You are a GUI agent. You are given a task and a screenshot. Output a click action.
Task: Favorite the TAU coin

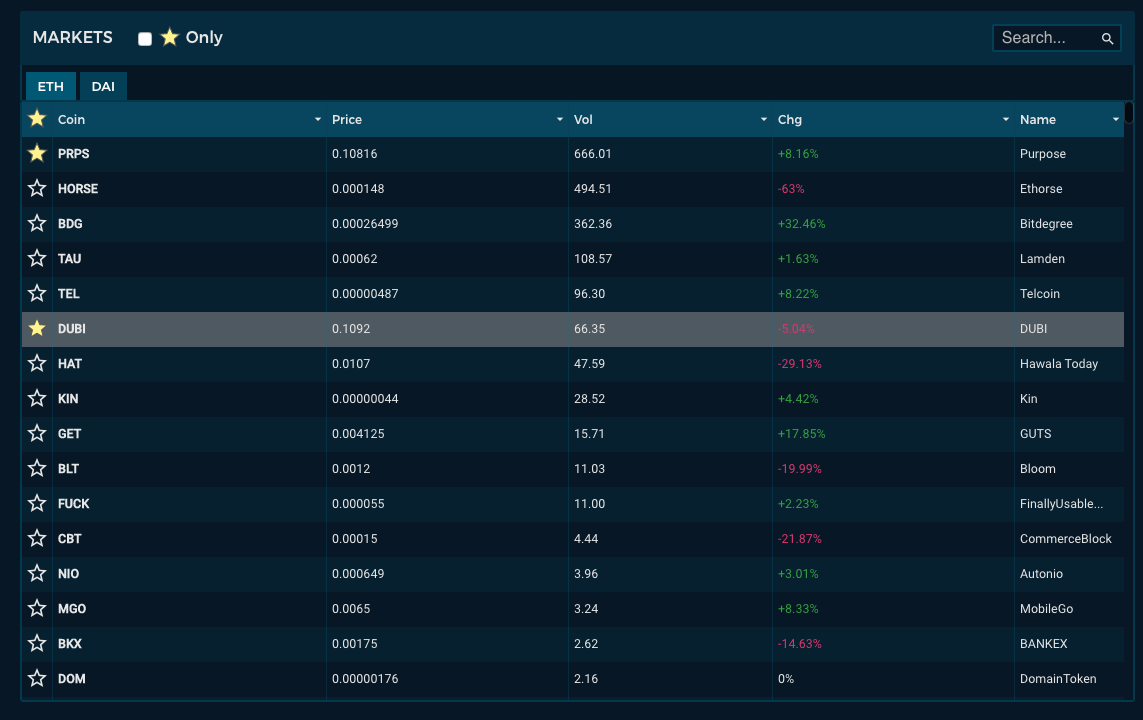tap(37, 258)
